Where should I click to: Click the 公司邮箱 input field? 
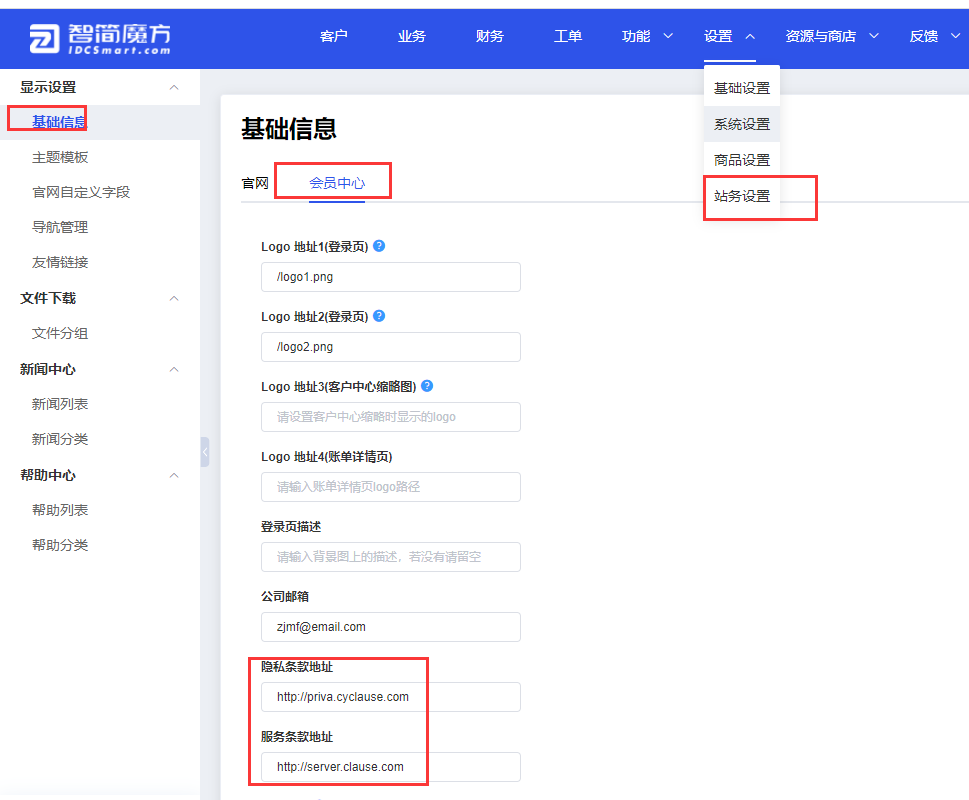point(391,627)
